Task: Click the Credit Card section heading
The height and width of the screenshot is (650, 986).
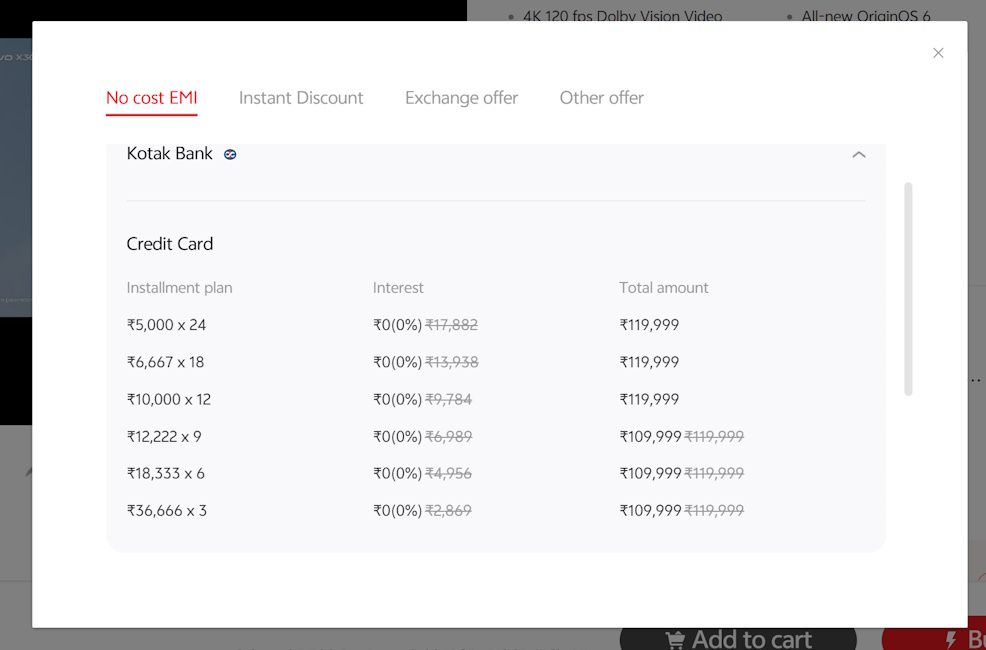Action: [x=170, y=244]
